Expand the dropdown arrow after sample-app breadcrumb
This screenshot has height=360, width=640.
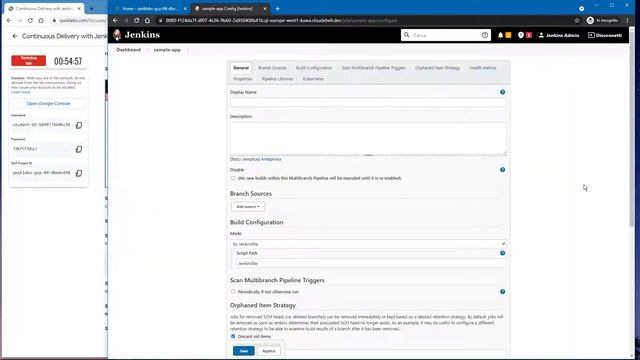188,50
